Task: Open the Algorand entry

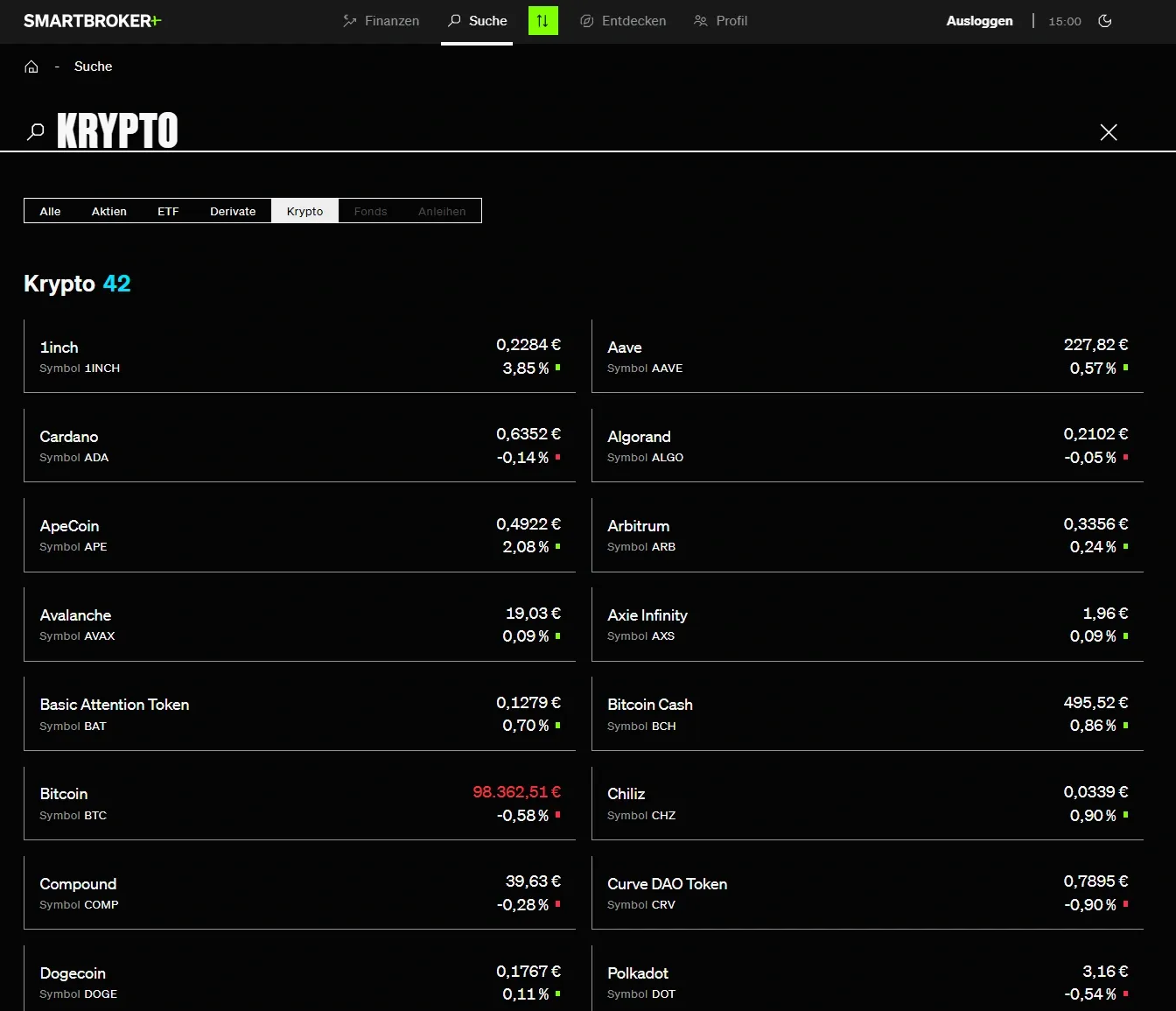Action: (867, 446)
